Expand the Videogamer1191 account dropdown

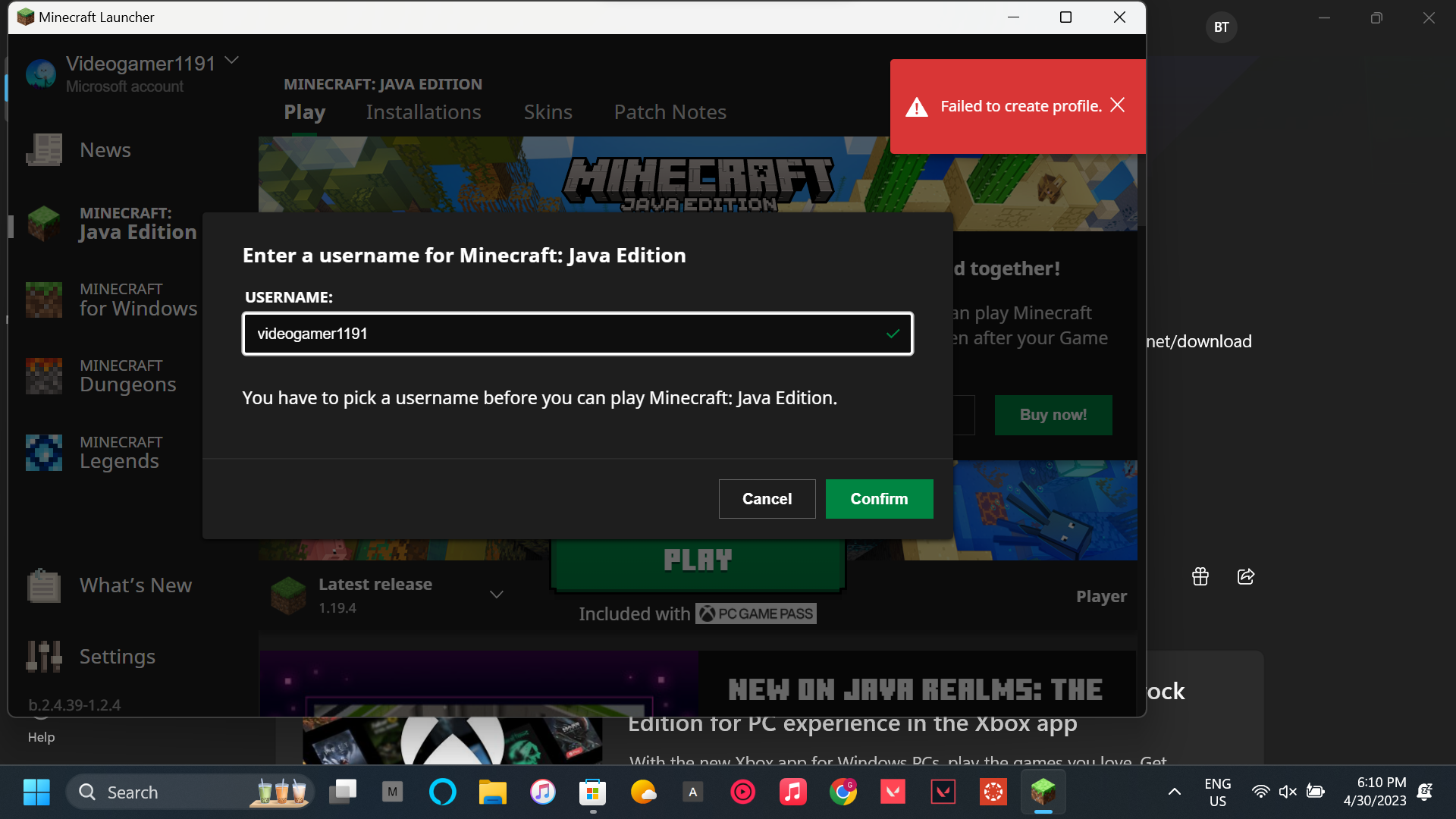pyautogui.click(x=232, y=61)
